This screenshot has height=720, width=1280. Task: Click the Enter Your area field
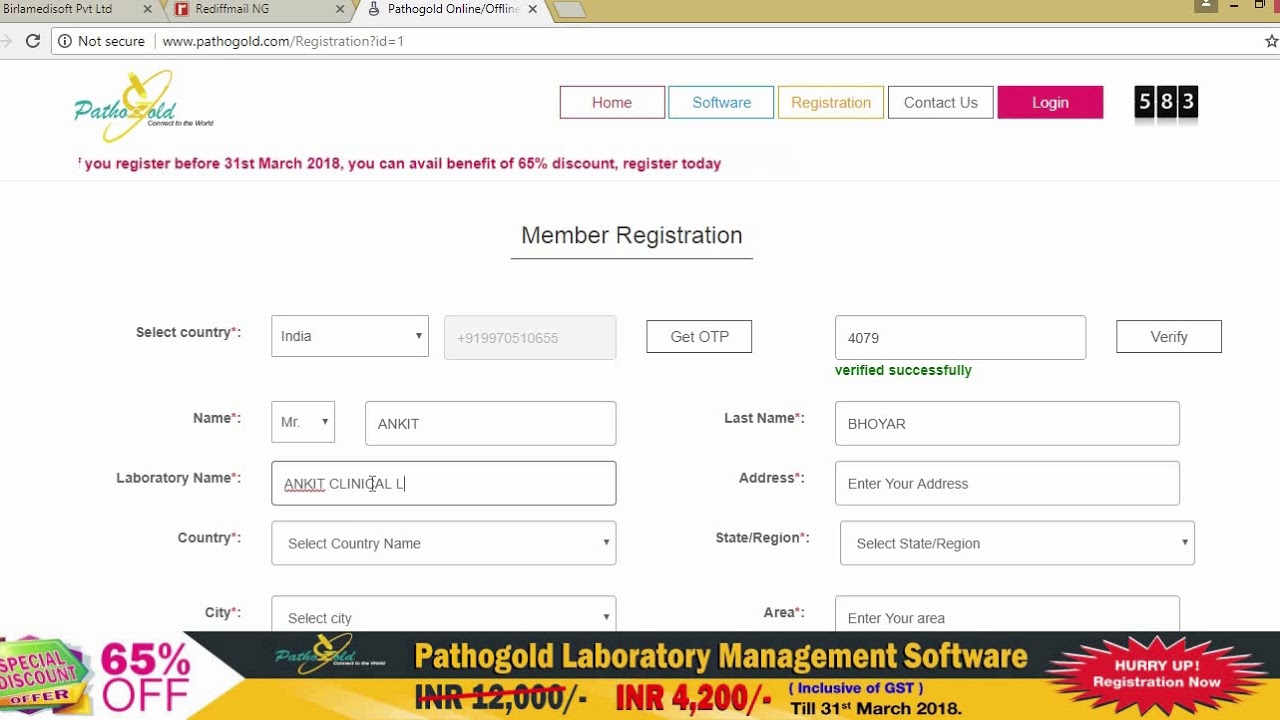click(1007, 614)
